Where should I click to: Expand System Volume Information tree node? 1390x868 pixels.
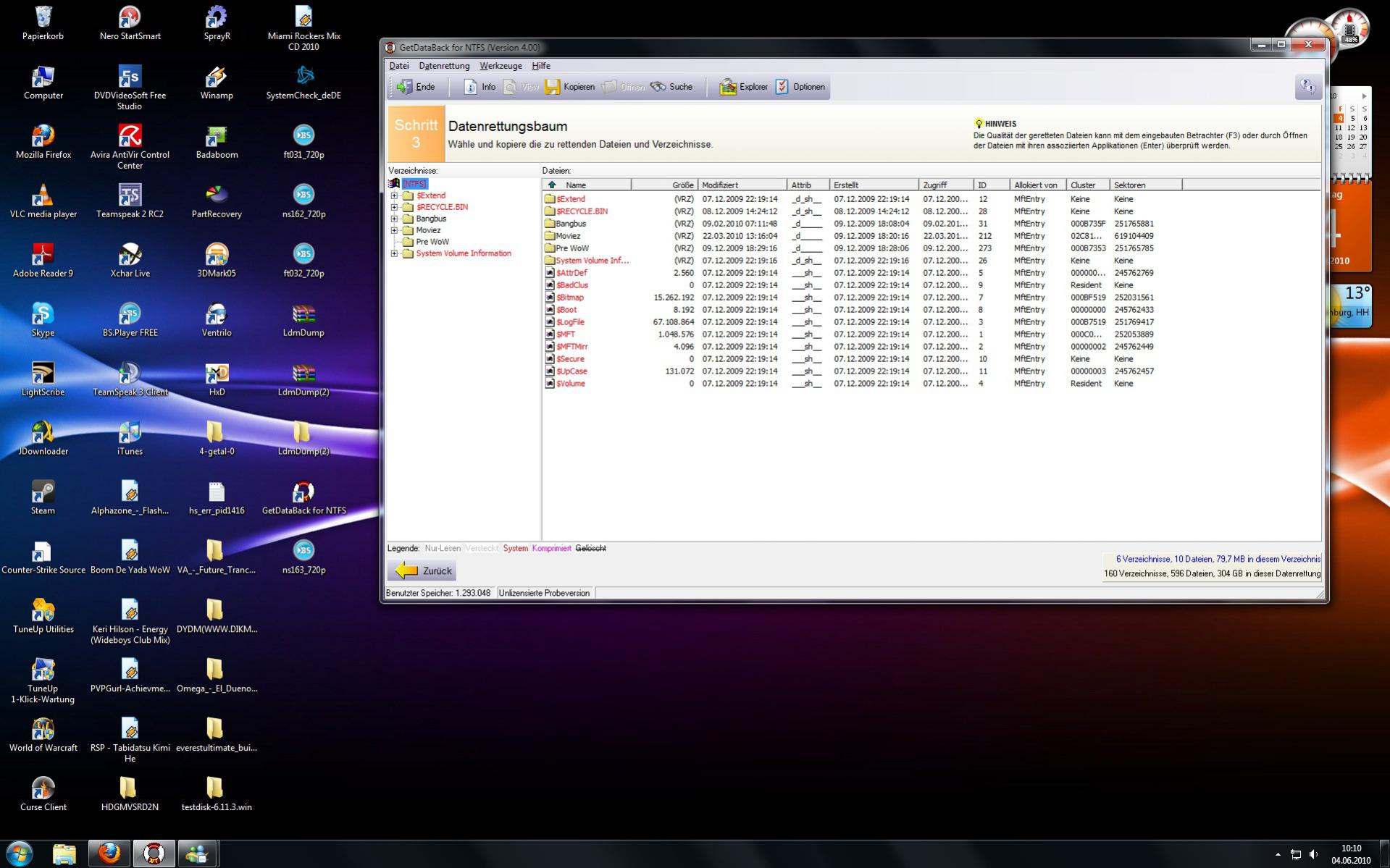tap(395, 253)
